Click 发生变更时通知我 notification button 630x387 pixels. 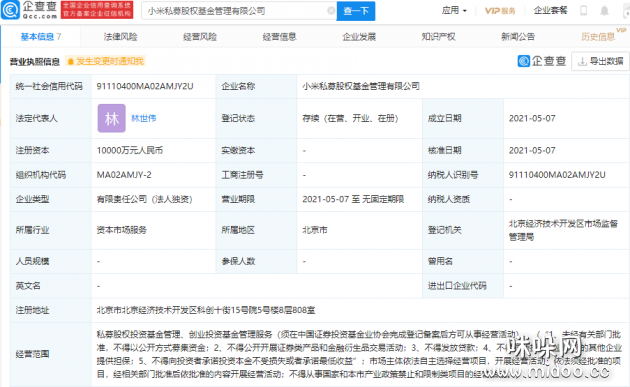[x=106, y=61]
